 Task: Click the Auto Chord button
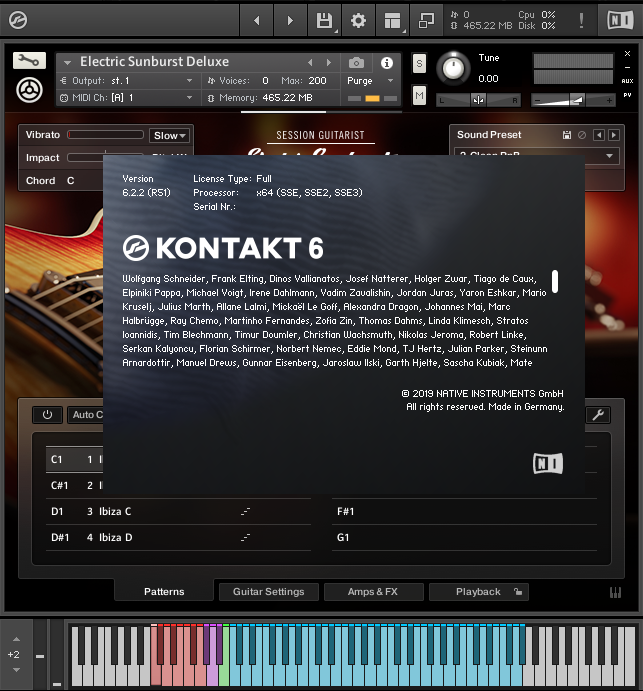pos(87,415)
